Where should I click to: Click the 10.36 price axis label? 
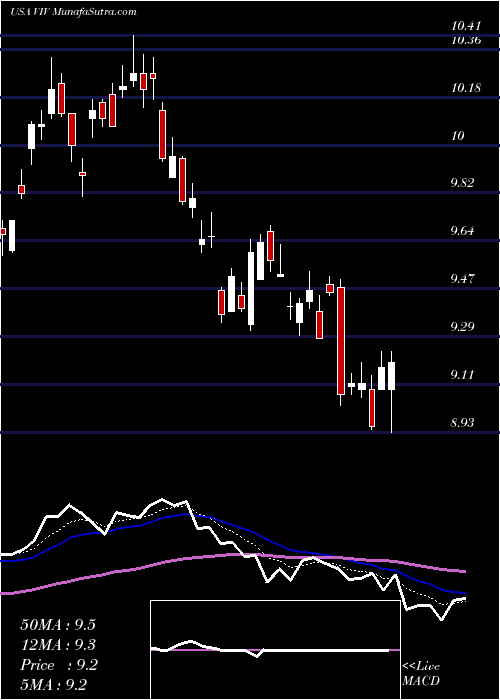[x=466, y=41]
